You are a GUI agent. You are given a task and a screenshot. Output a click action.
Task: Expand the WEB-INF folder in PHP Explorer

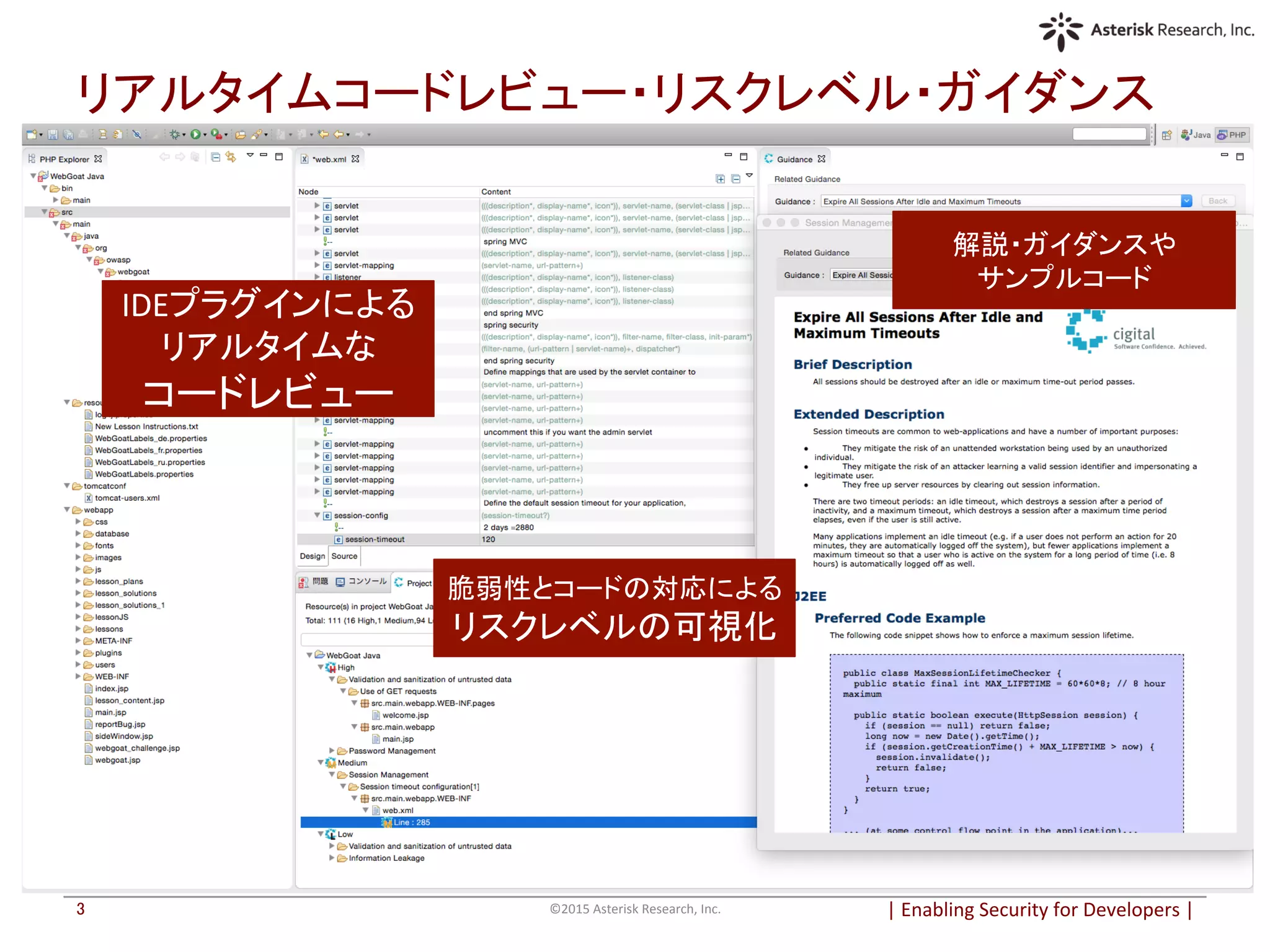point(78,676)
